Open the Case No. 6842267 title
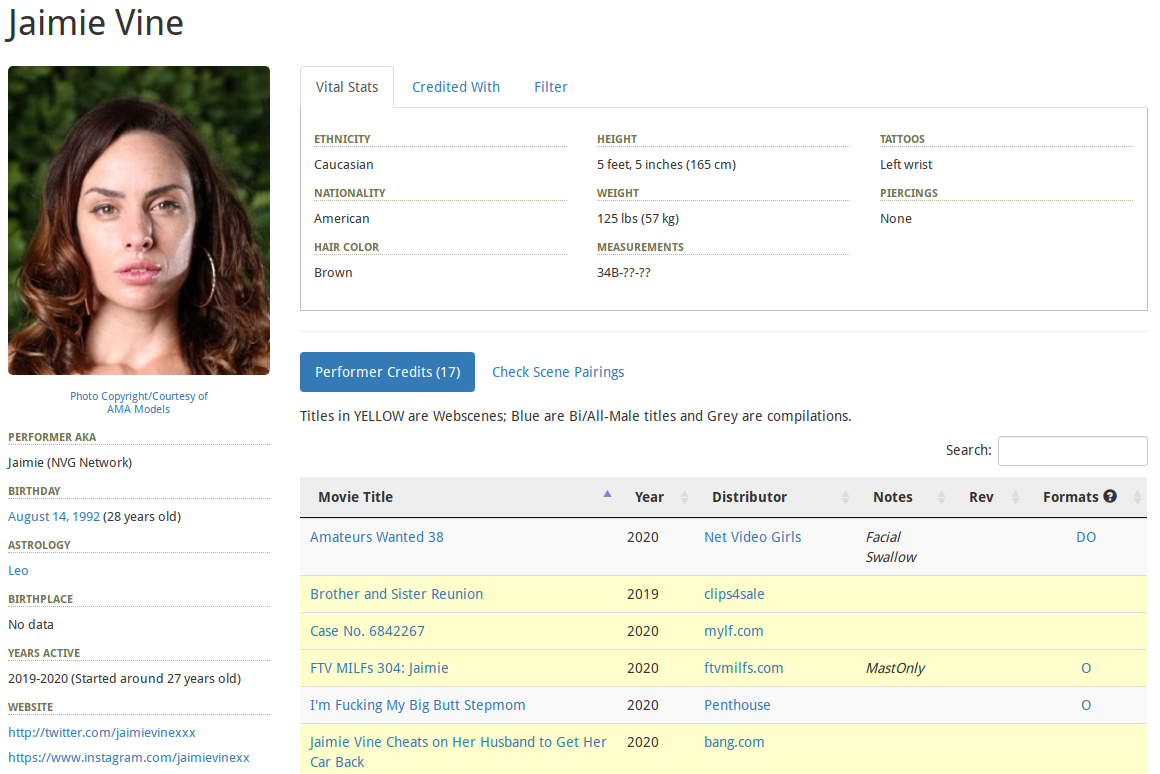 pyautogui.click(x=368, y=631)
